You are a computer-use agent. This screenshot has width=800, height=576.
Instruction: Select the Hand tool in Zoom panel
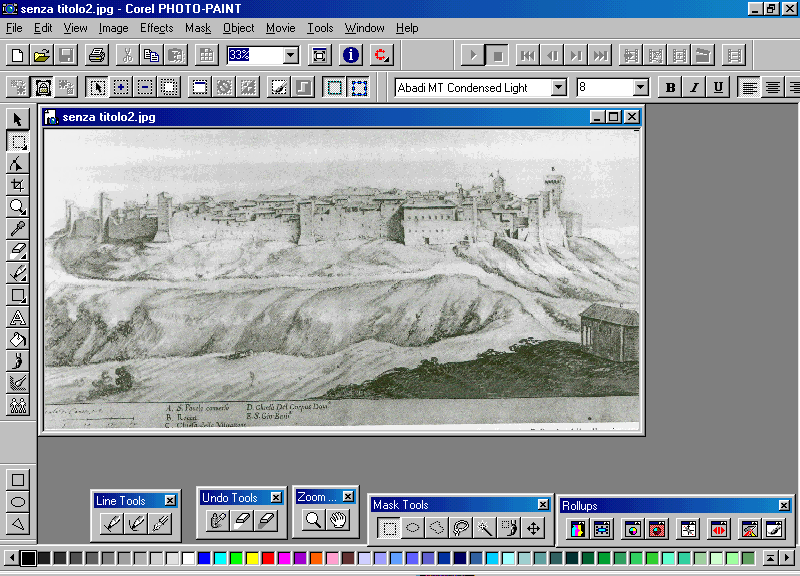click(339, 520)
